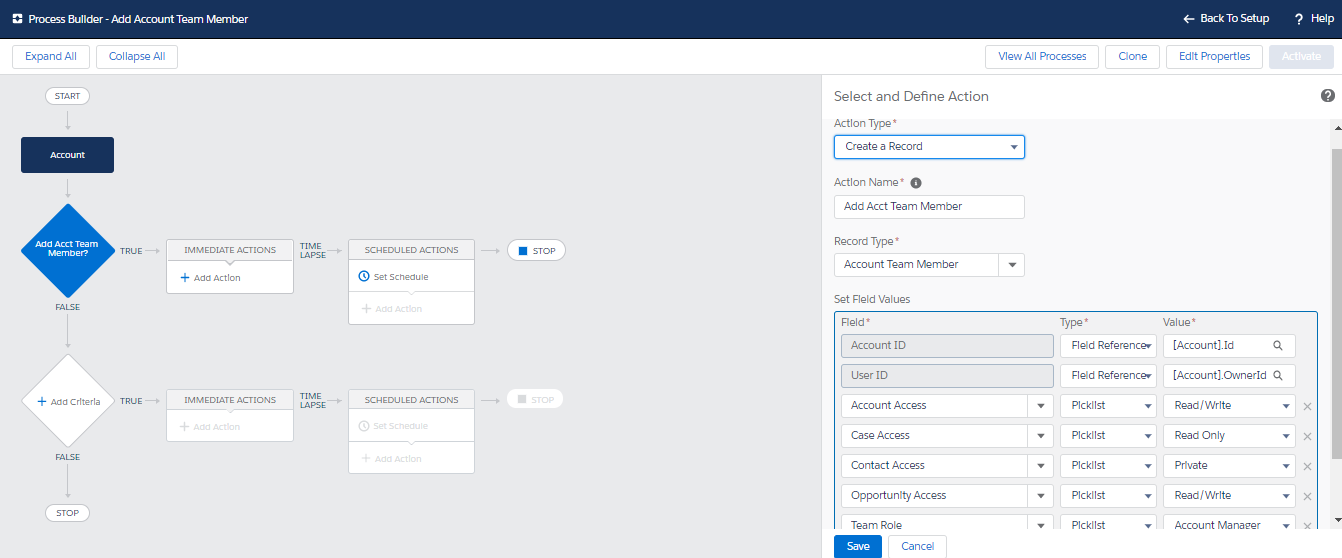Open the Action Type dropdown
This screenshot has width=1342, height=558.
929,147
